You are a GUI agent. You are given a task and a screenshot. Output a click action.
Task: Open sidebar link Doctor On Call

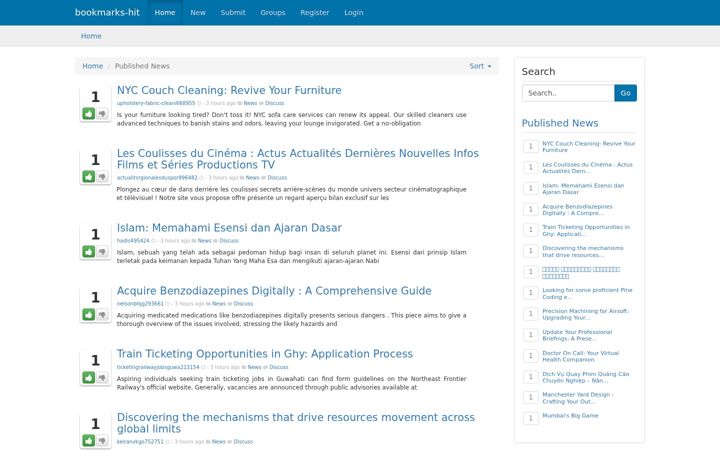580,356
